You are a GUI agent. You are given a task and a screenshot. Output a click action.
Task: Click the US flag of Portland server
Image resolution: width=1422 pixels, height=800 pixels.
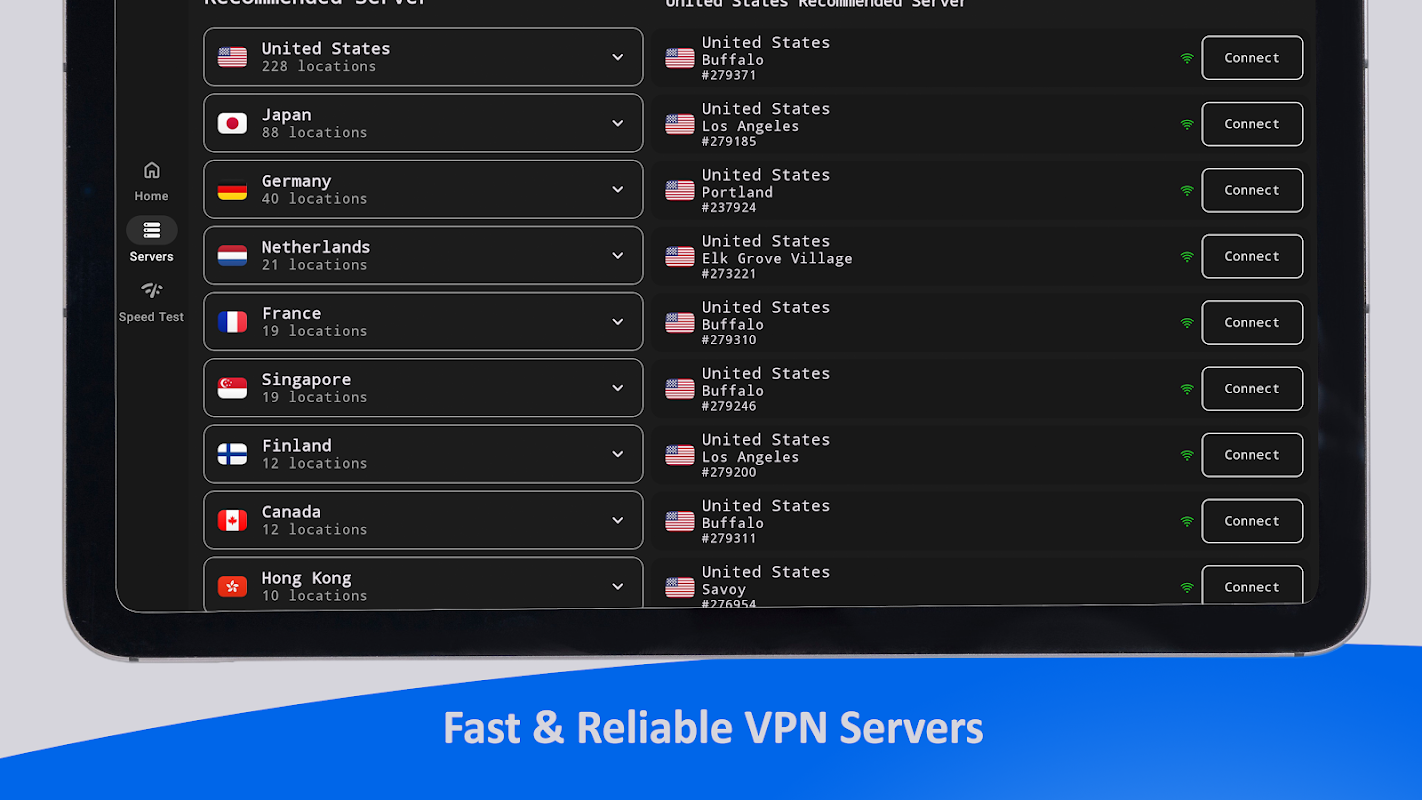tap(680, 190)
